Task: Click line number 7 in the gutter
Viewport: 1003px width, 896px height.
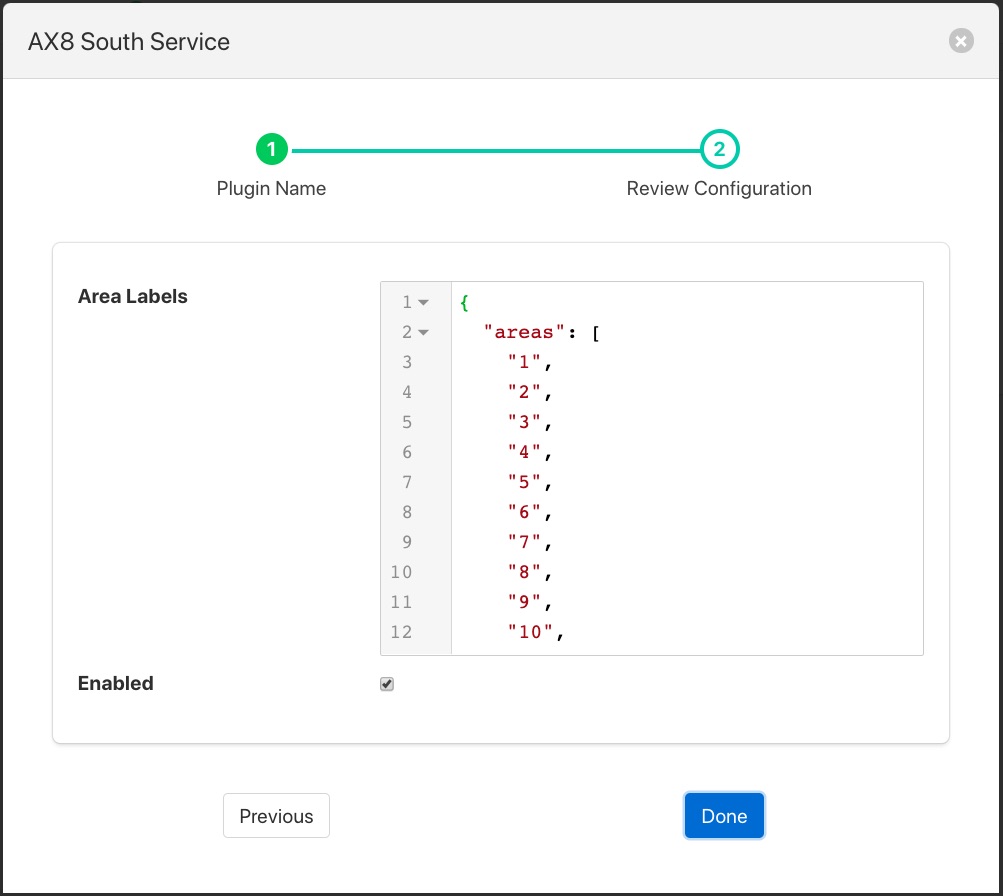Action: tap(407, 482)
